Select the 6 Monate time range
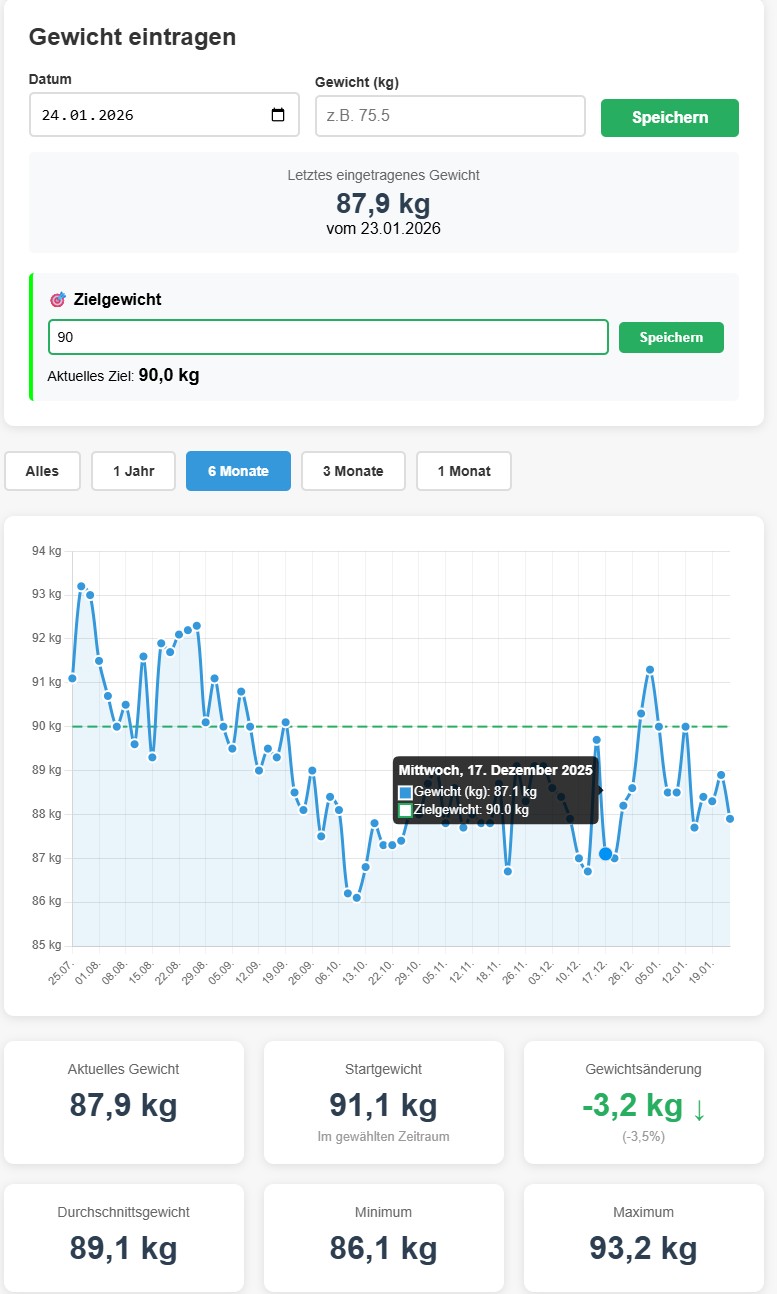Viewport: 777px width, 1294px height. [x=238, y=471]
